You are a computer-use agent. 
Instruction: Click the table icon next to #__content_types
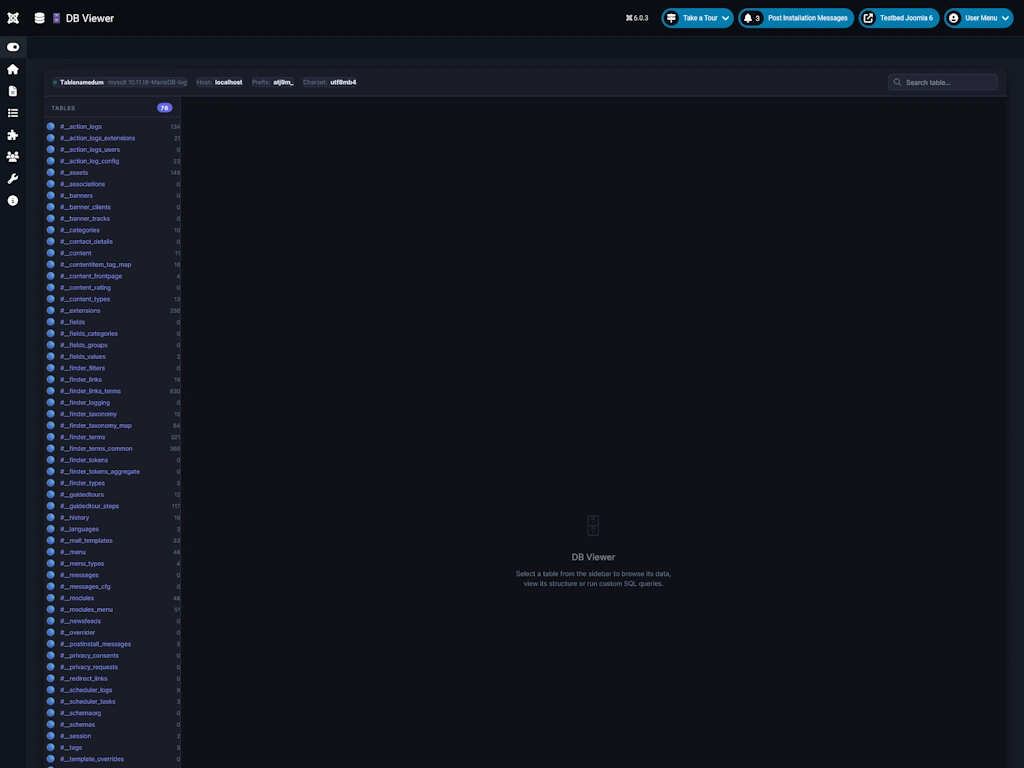coord(51,299)
